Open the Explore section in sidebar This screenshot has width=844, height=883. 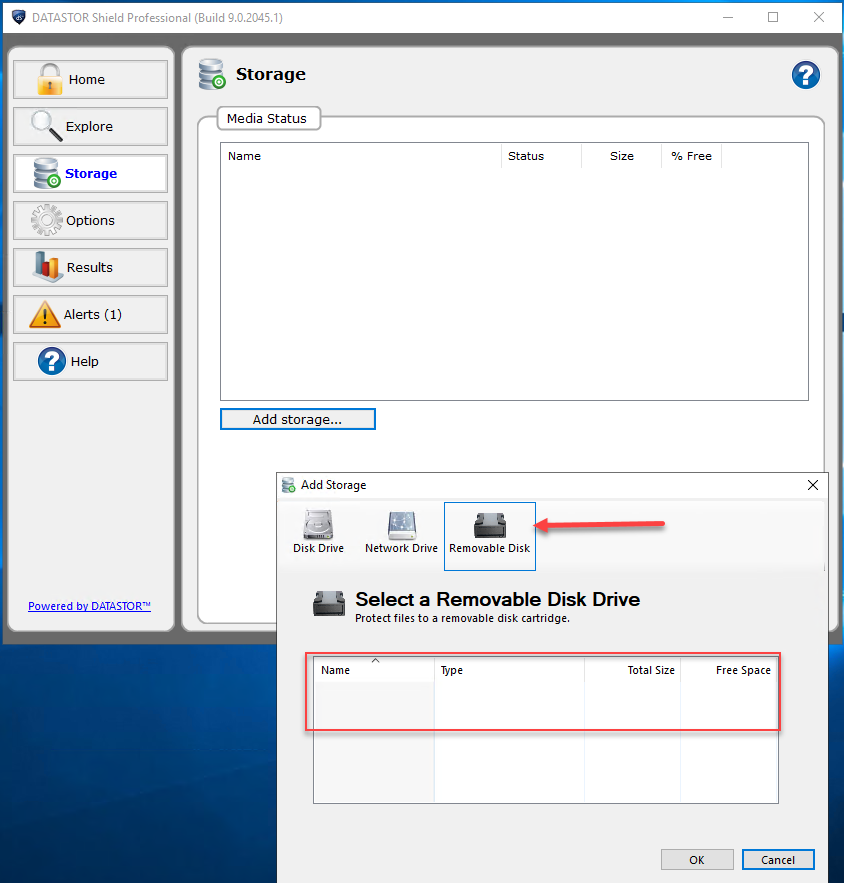90,126
